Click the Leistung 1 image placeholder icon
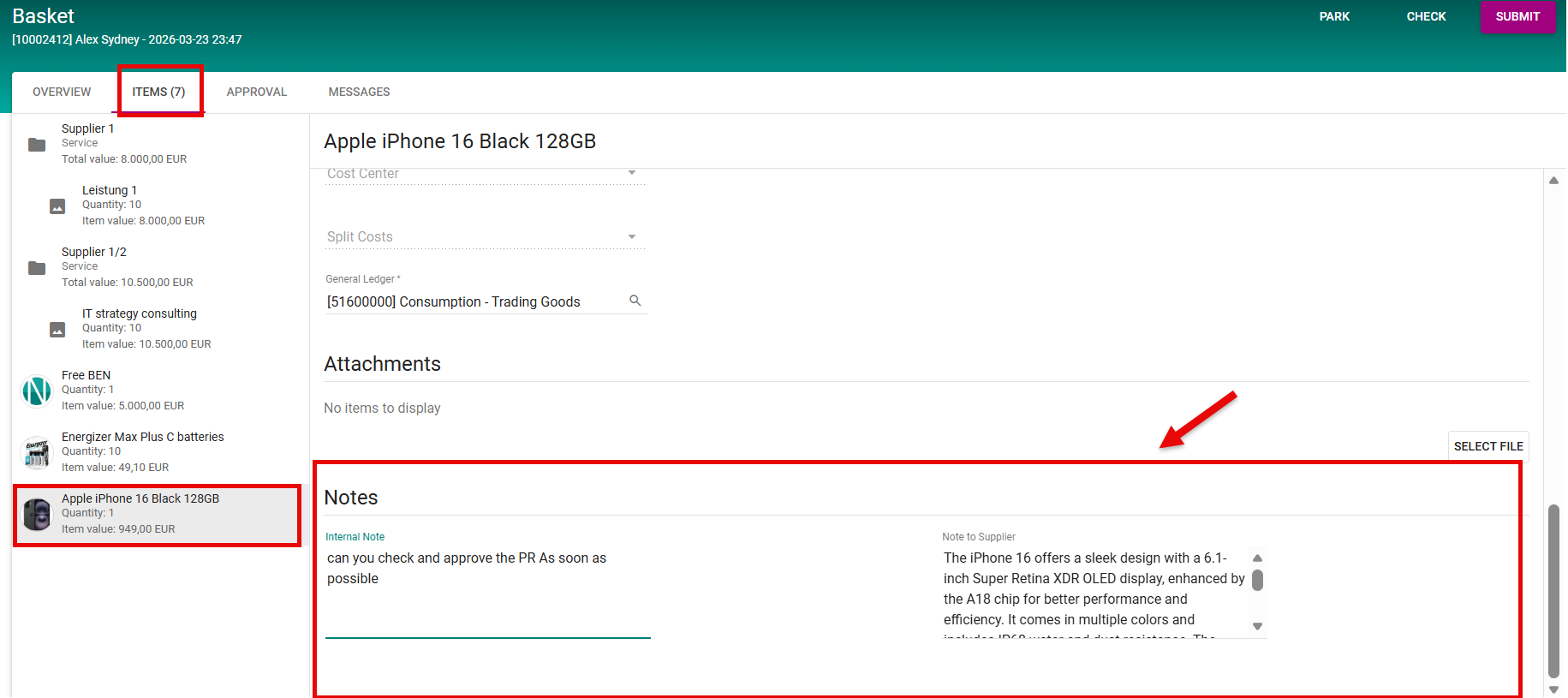 [57, 206]
